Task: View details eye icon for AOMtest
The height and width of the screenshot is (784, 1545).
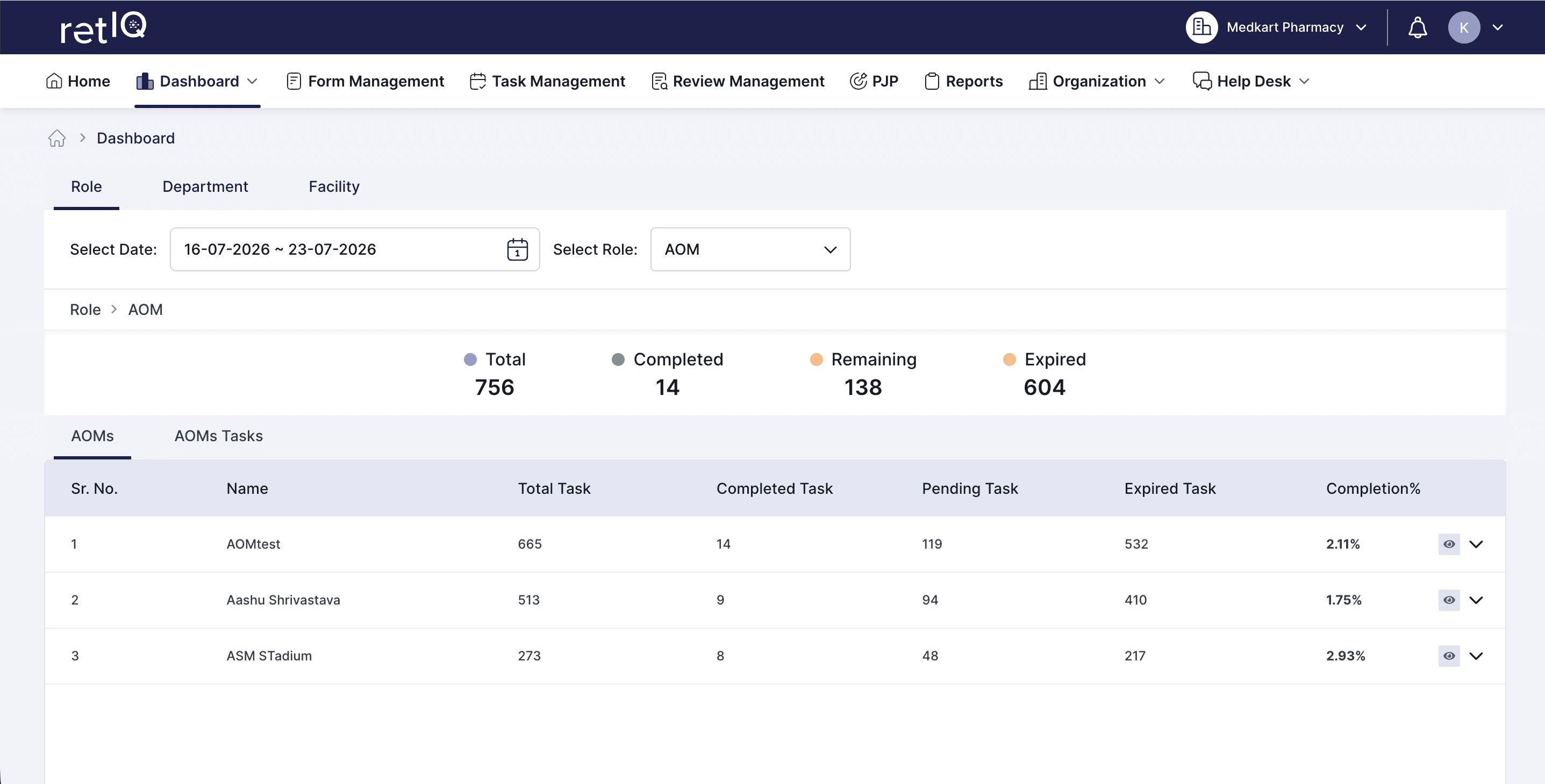Action: tap(1448, 544)
